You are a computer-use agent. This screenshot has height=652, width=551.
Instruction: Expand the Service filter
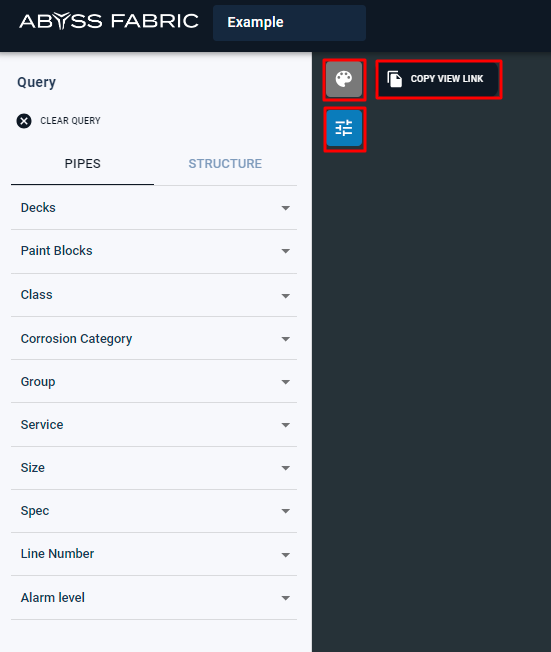[154, 425]
